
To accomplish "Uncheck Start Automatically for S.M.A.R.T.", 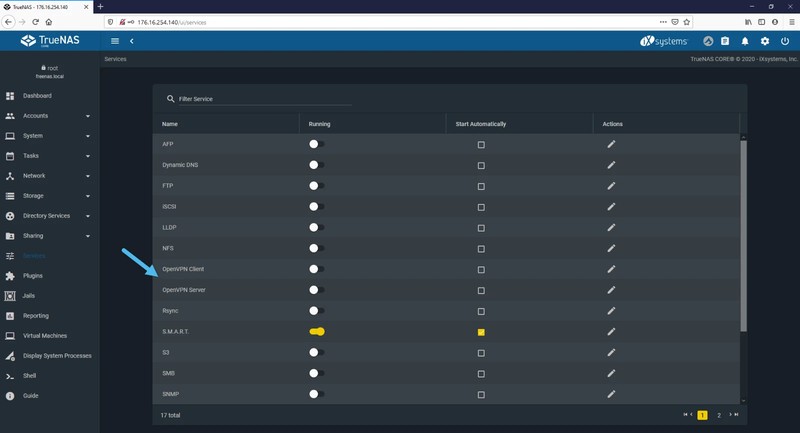I will point(481,332).
